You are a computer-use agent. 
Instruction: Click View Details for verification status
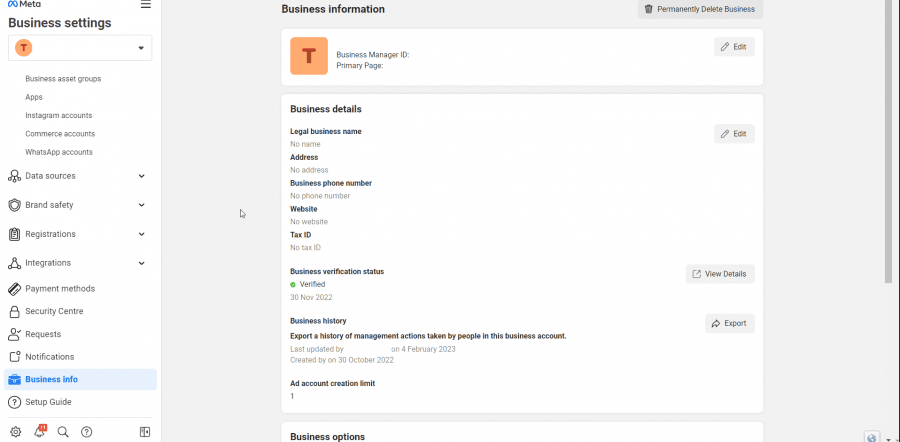coord(720,274)
